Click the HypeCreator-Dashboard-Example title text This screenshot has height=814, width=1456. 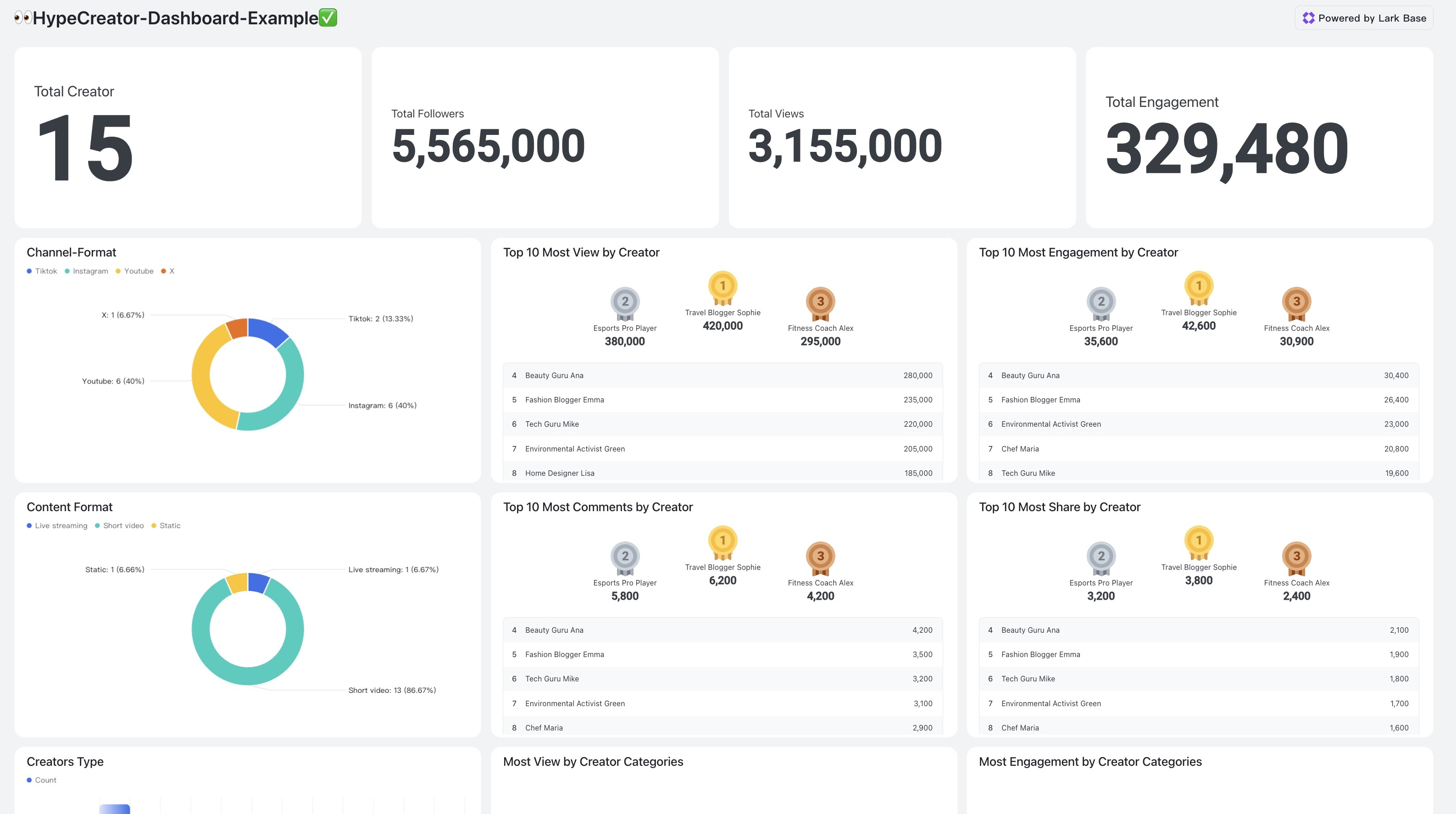click(x=175, y=17)
